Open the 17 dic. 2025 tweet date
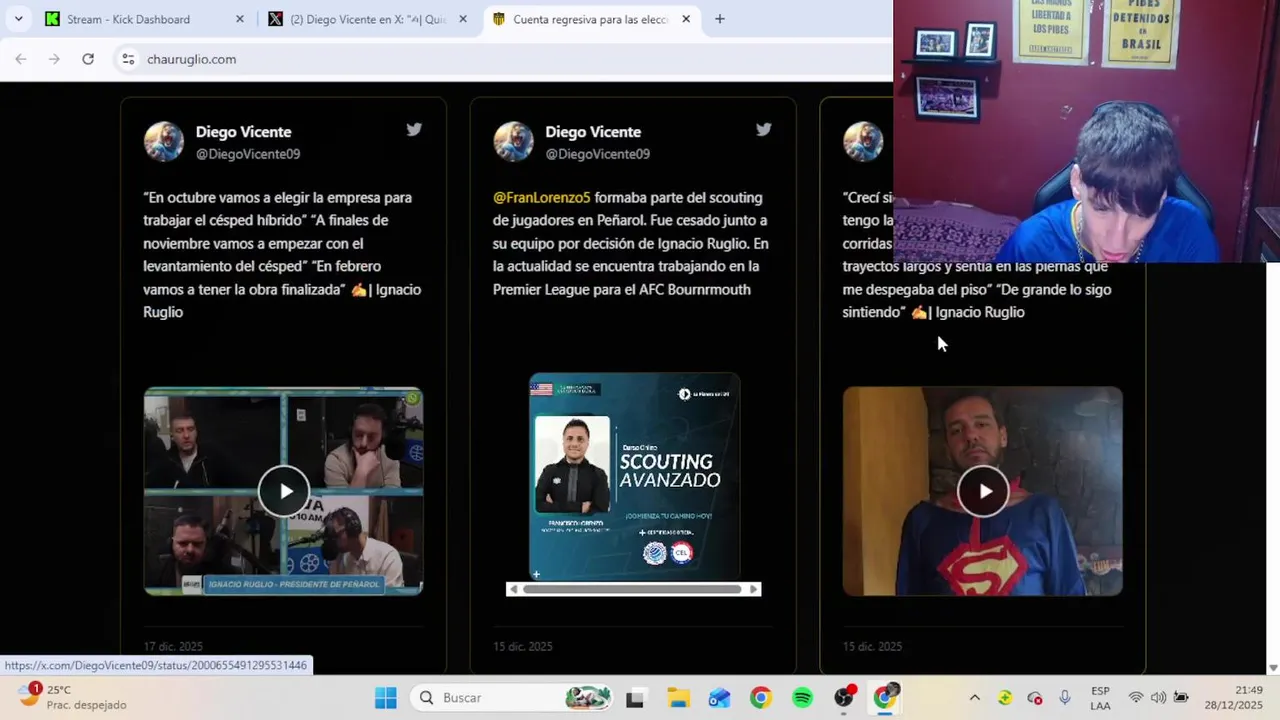The image size is (1280, 720). tap(173, 647)
